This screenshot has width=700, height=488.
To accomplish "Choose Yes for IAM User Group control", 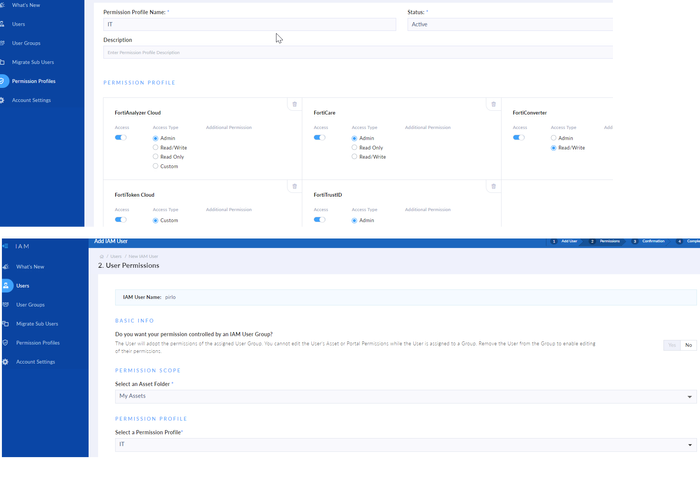I will coord(672,345).
